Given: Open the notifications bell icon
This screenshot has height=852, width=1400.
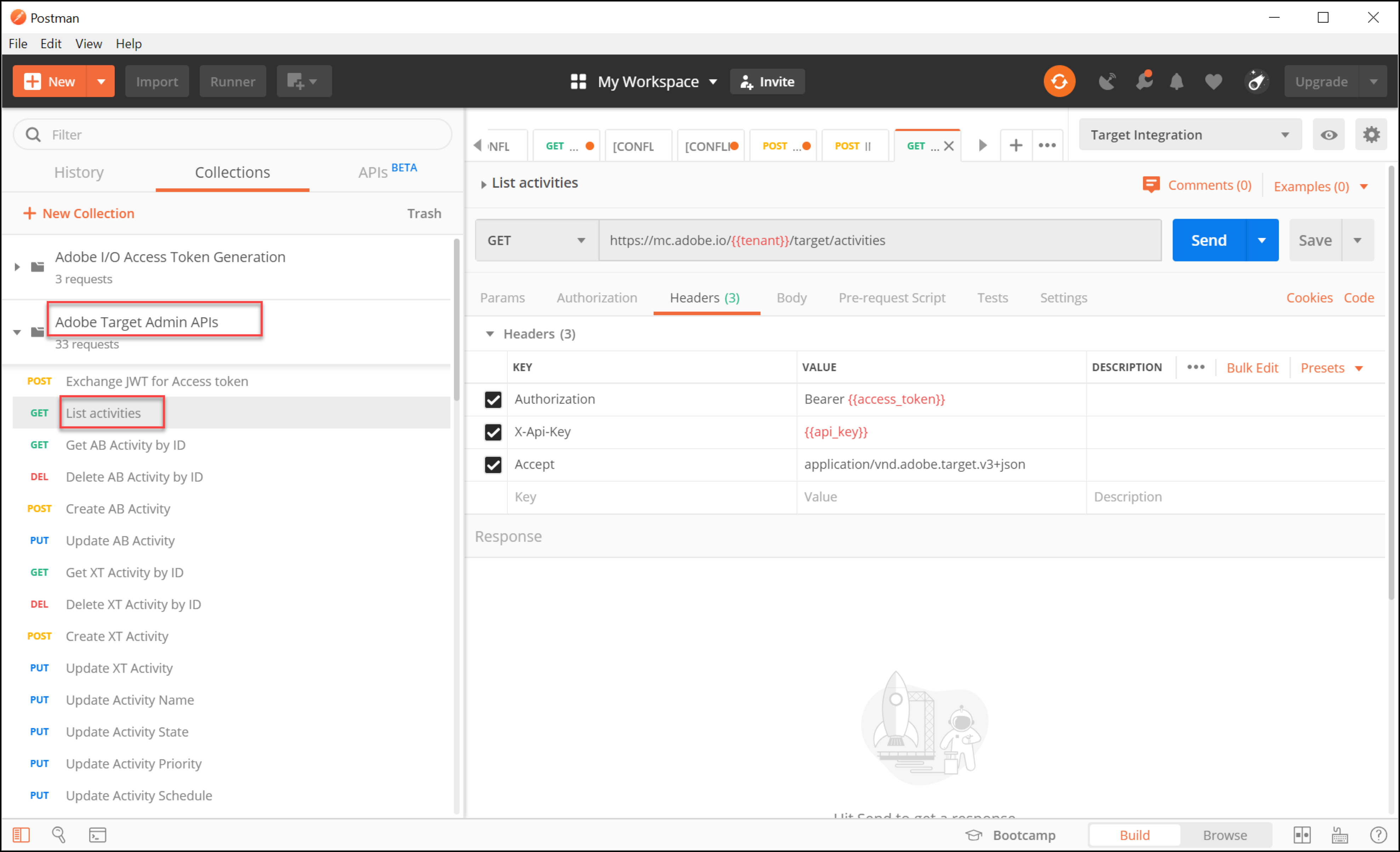Looking at the screenshot, I should point(1177,82).
